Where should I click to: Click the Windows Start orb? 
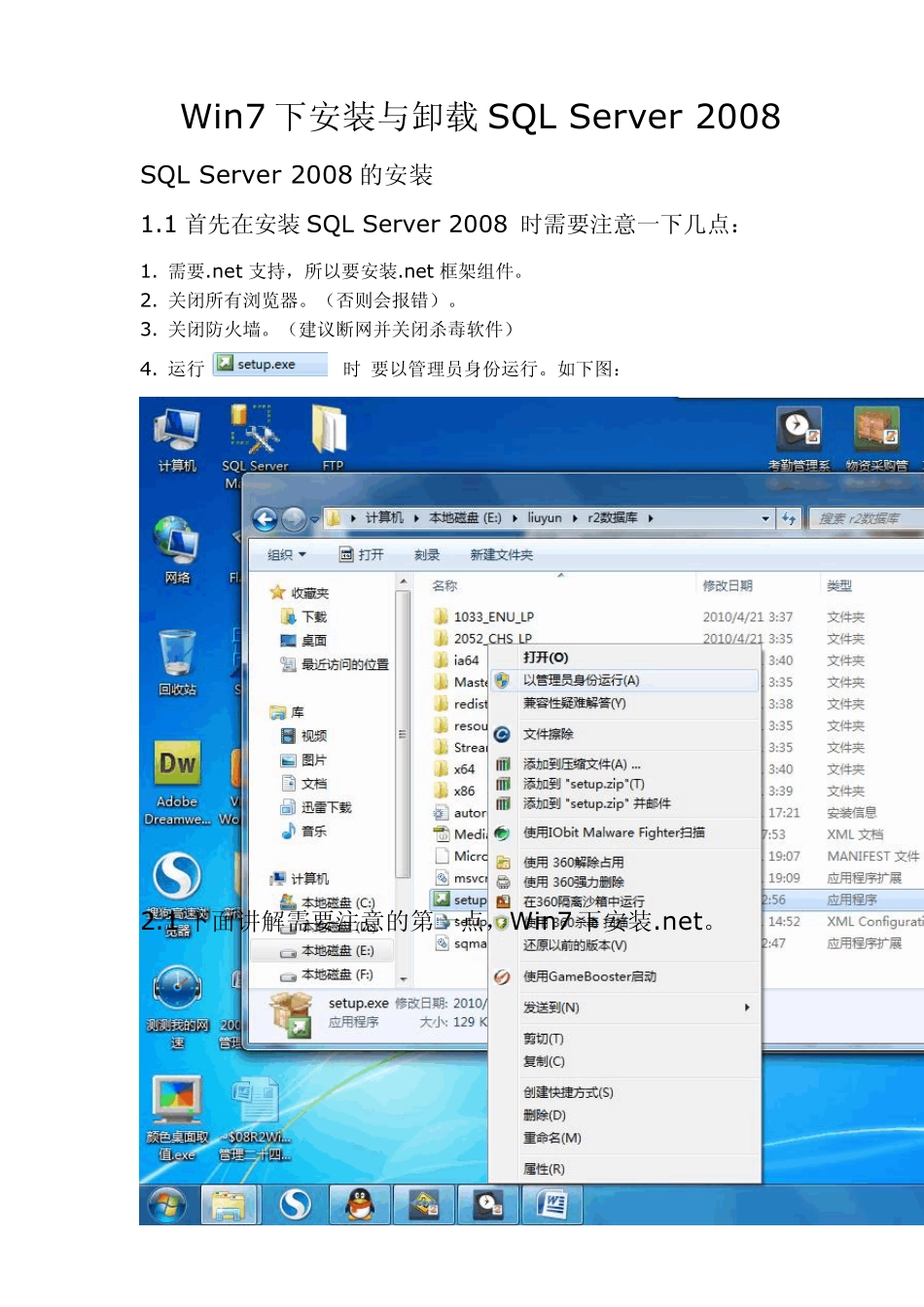tap(167, 1205)
